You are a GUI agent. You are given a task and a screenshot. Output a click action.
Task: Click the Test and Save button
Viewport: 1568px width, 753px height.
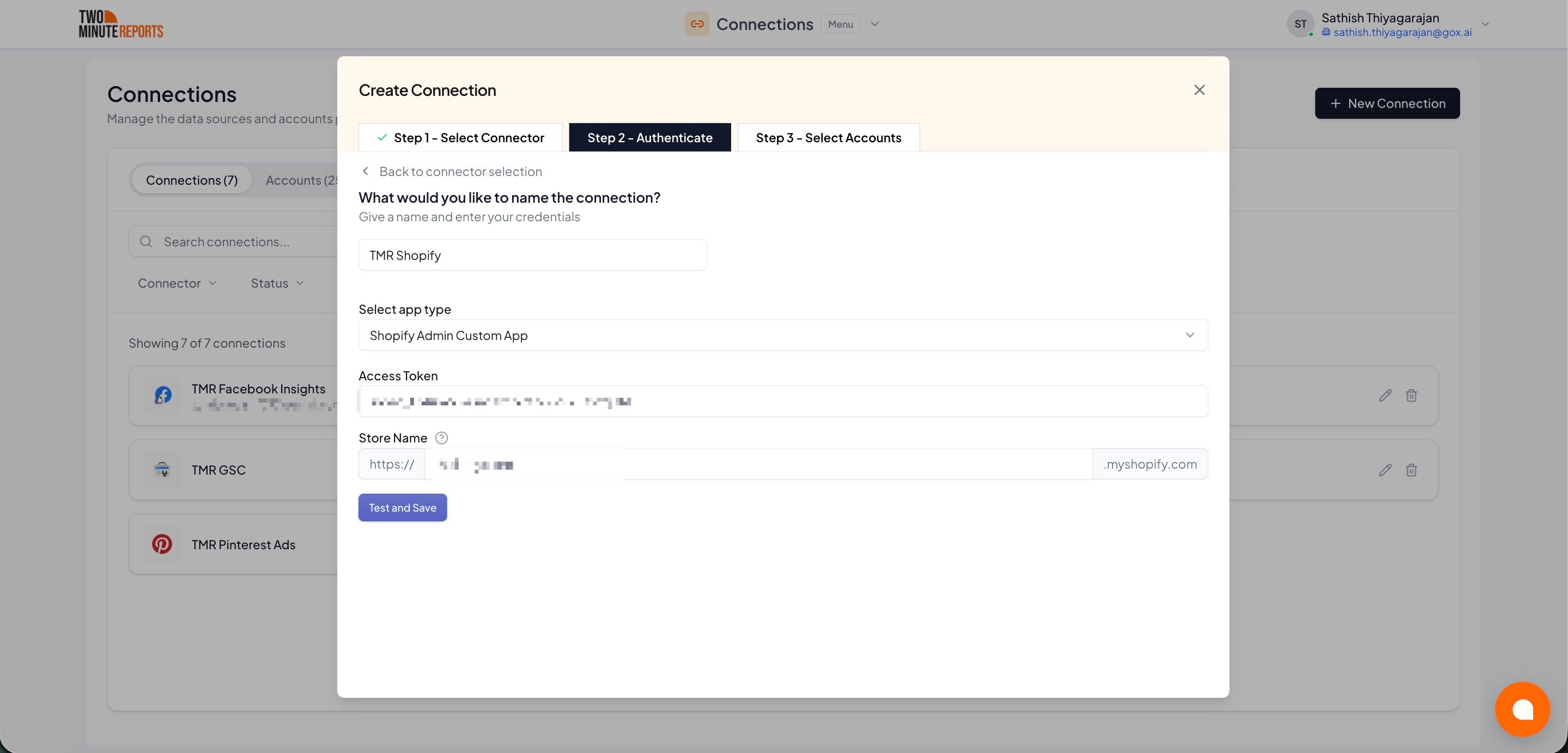coord(402,508)
